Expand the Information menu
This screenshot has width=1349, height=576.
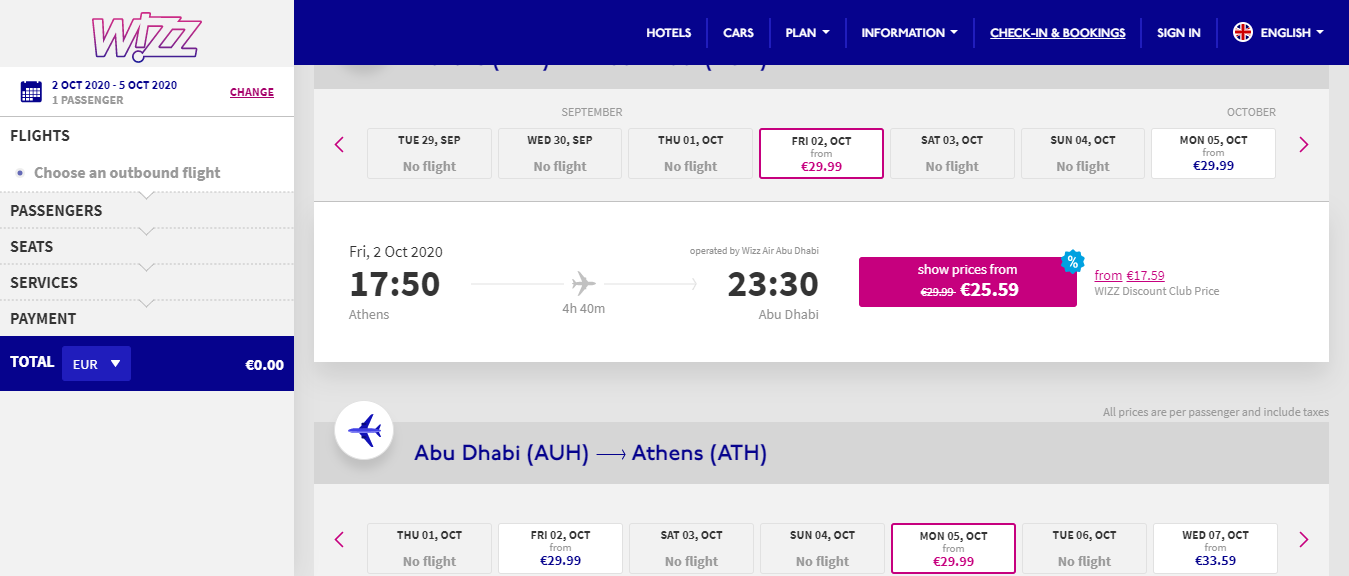pos(909,33)
